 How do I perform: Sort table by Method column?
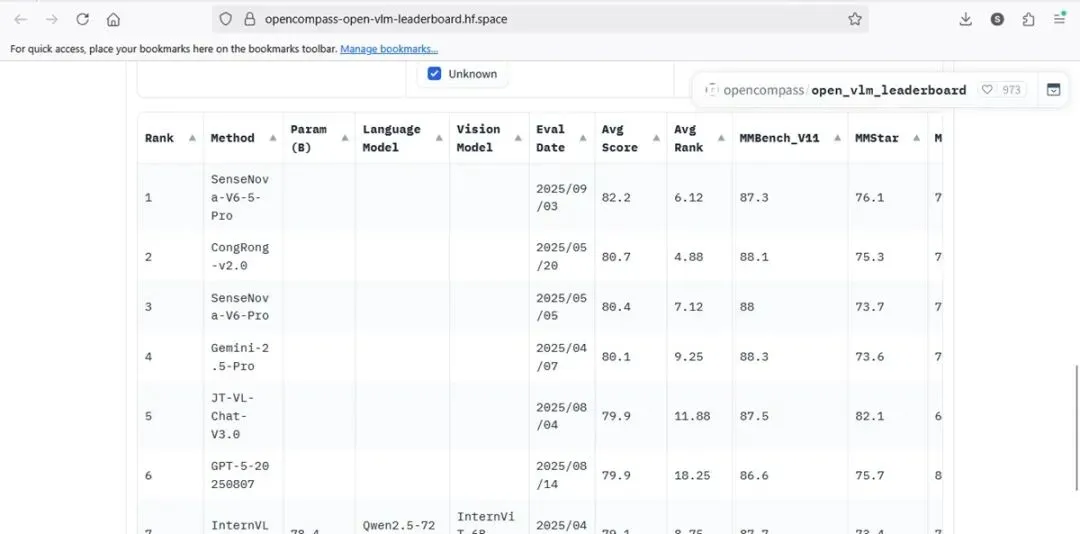(x=273, y=138)
